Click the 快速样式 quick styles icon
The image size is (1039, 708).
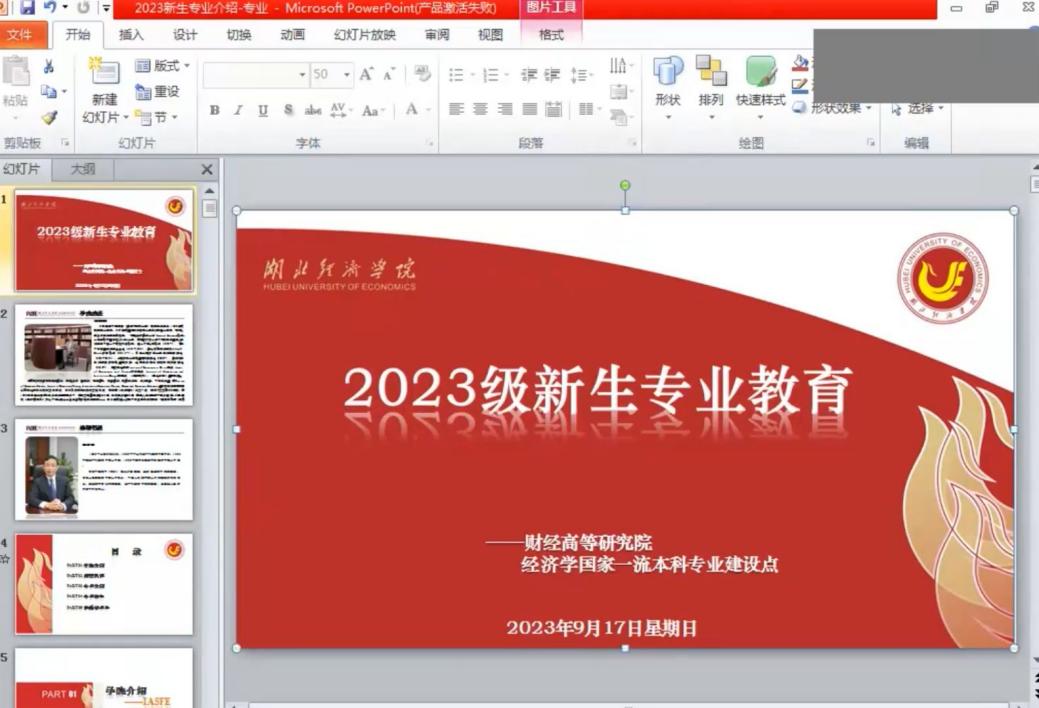click(x=761, y=71)
